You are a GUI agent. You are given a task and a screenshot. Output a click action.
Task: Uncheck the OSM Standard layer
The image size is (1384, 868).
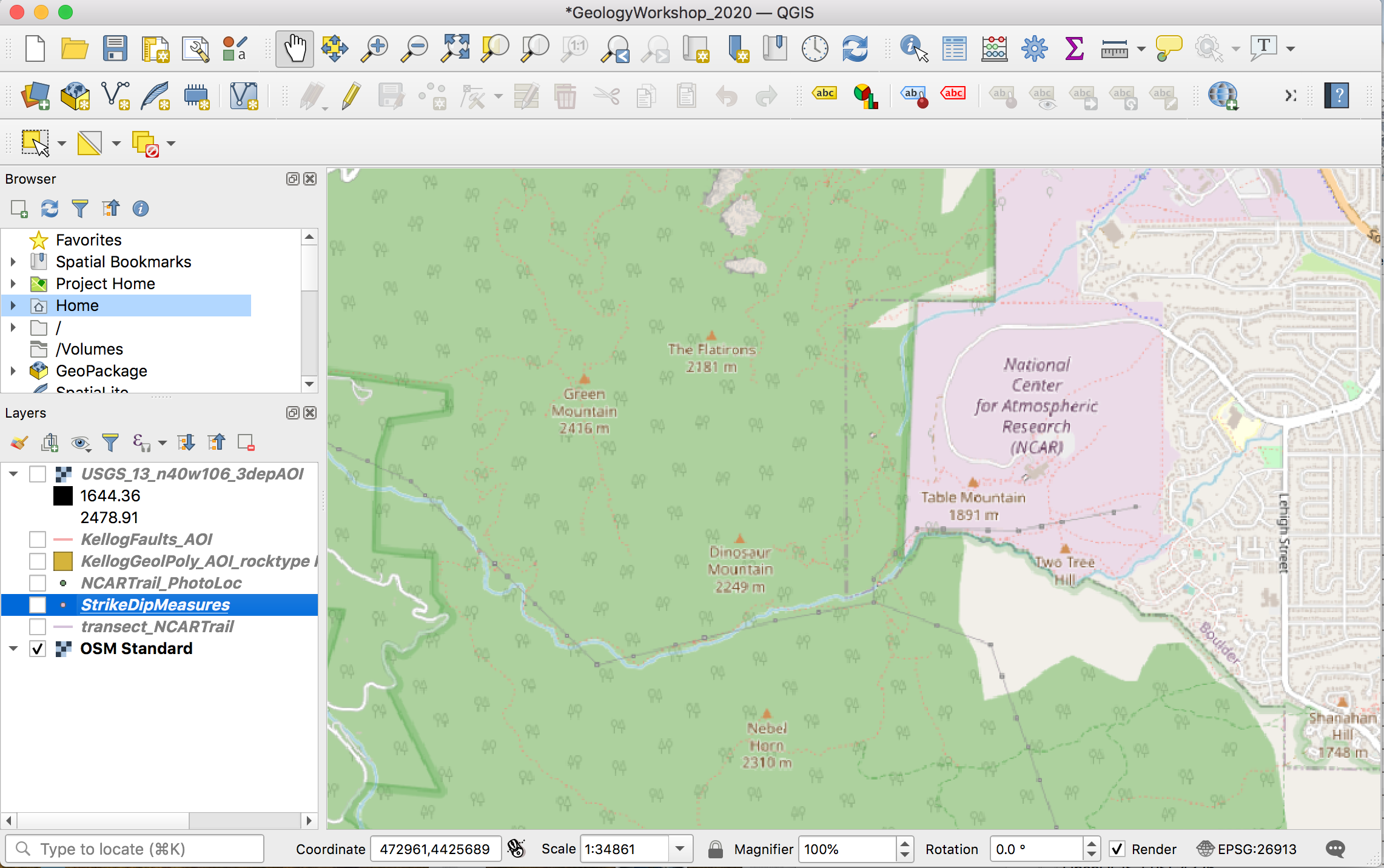pos(38,649)
